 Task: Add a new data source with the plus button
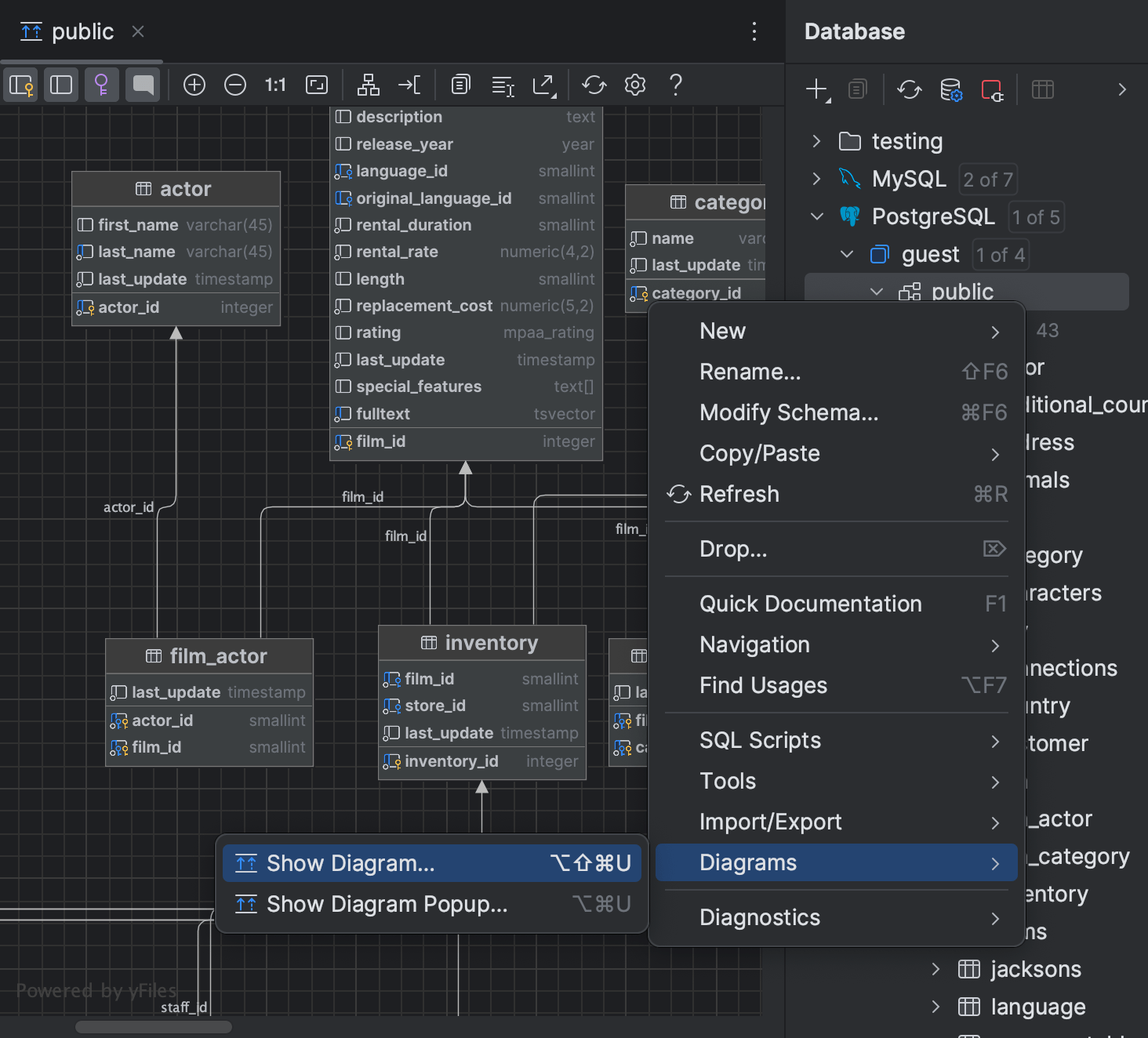point(816,89)
